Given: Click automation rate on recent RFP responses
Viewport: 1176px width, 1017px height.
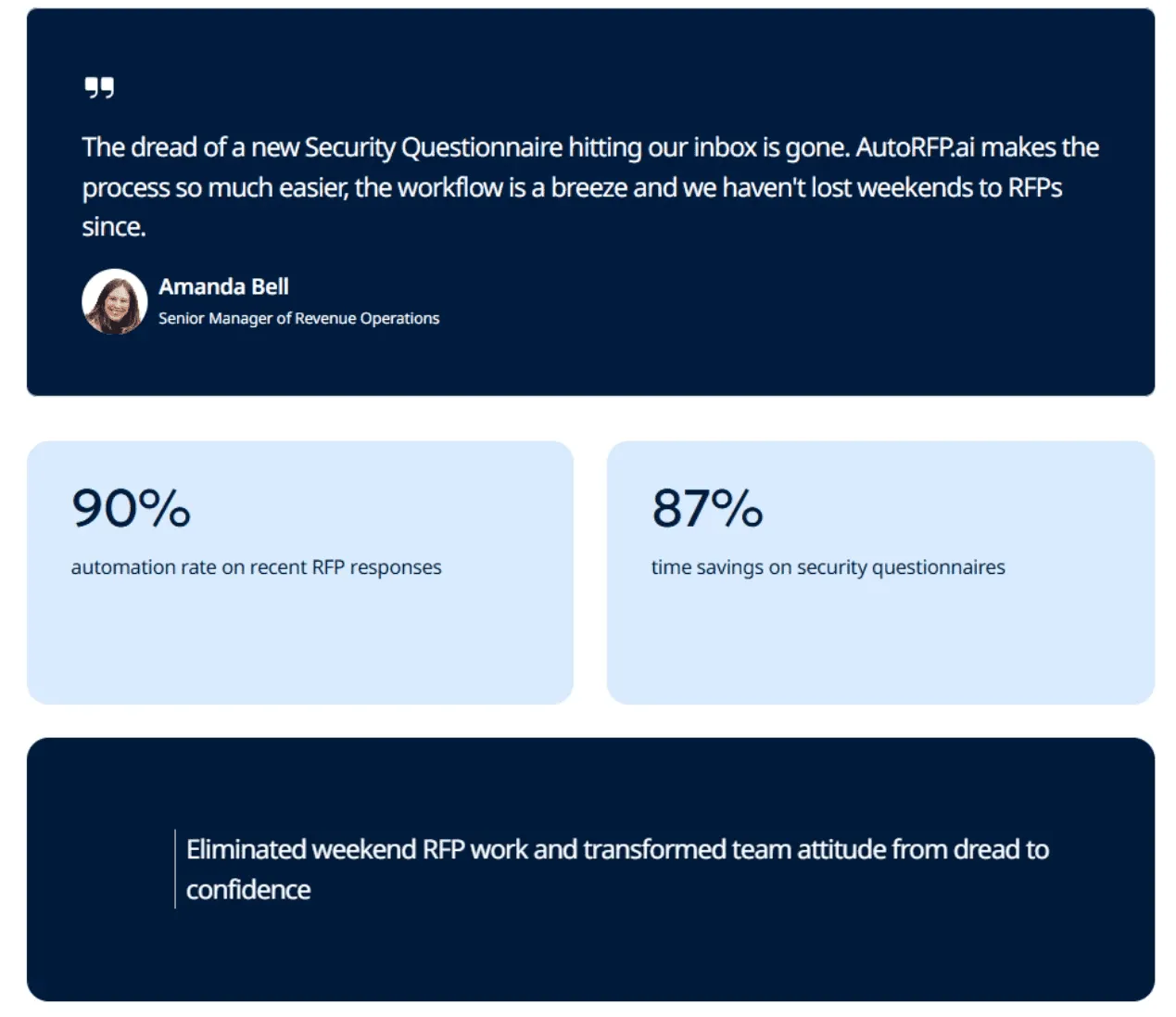Looking at the screenshot, I should tap(257, 567).
